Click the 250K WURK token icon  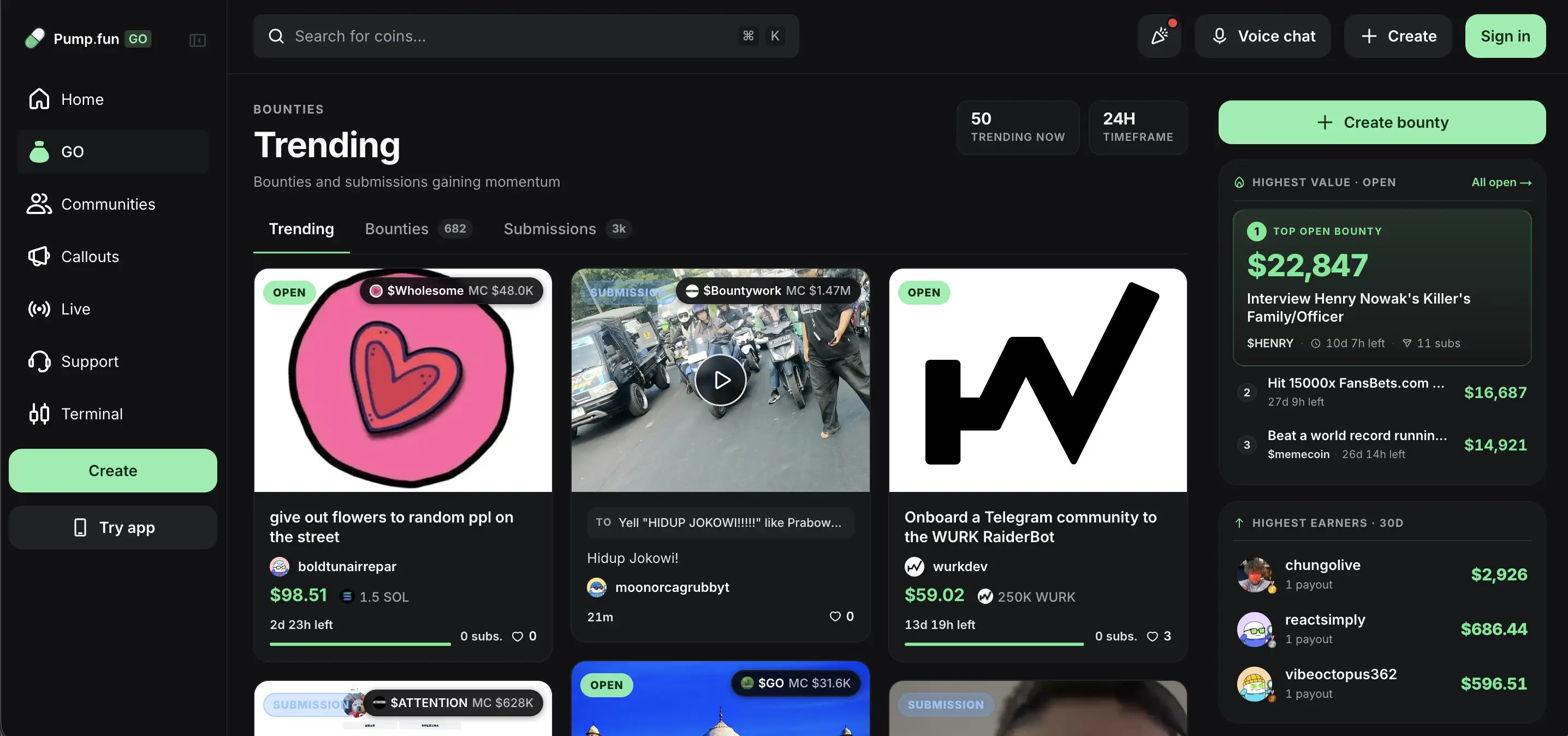[985, 597]
